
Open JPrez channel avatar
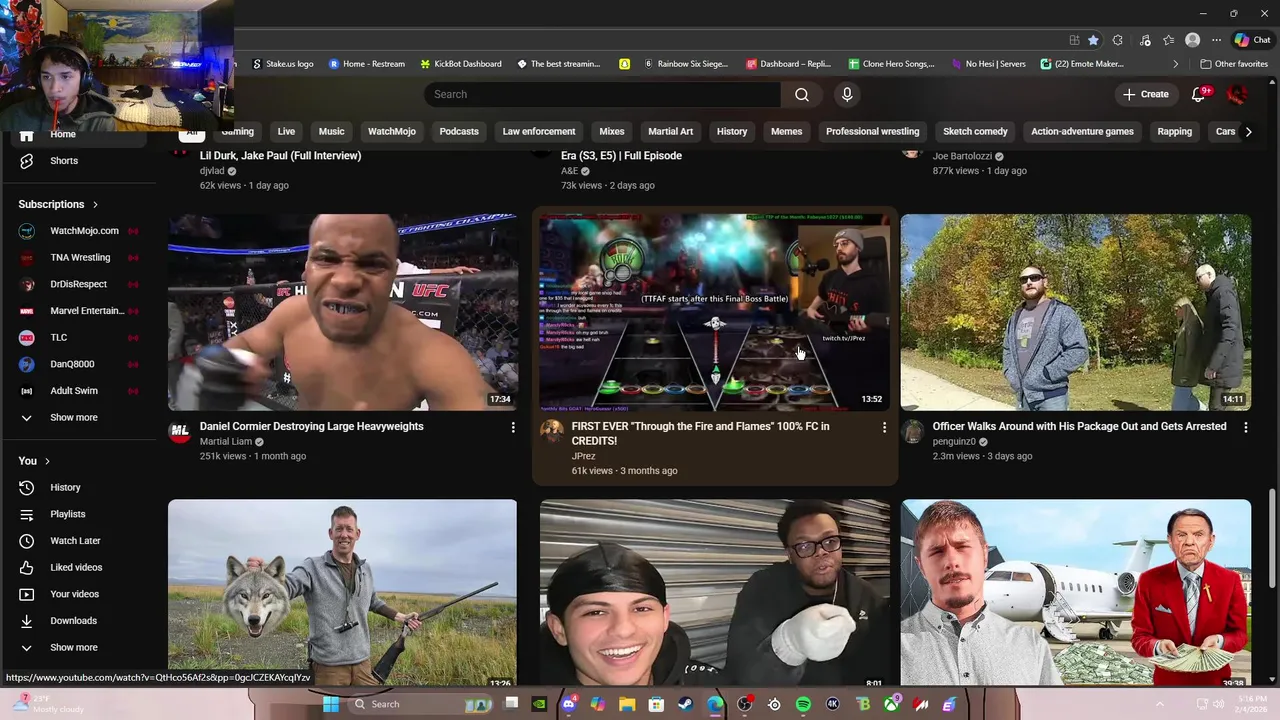552,431
